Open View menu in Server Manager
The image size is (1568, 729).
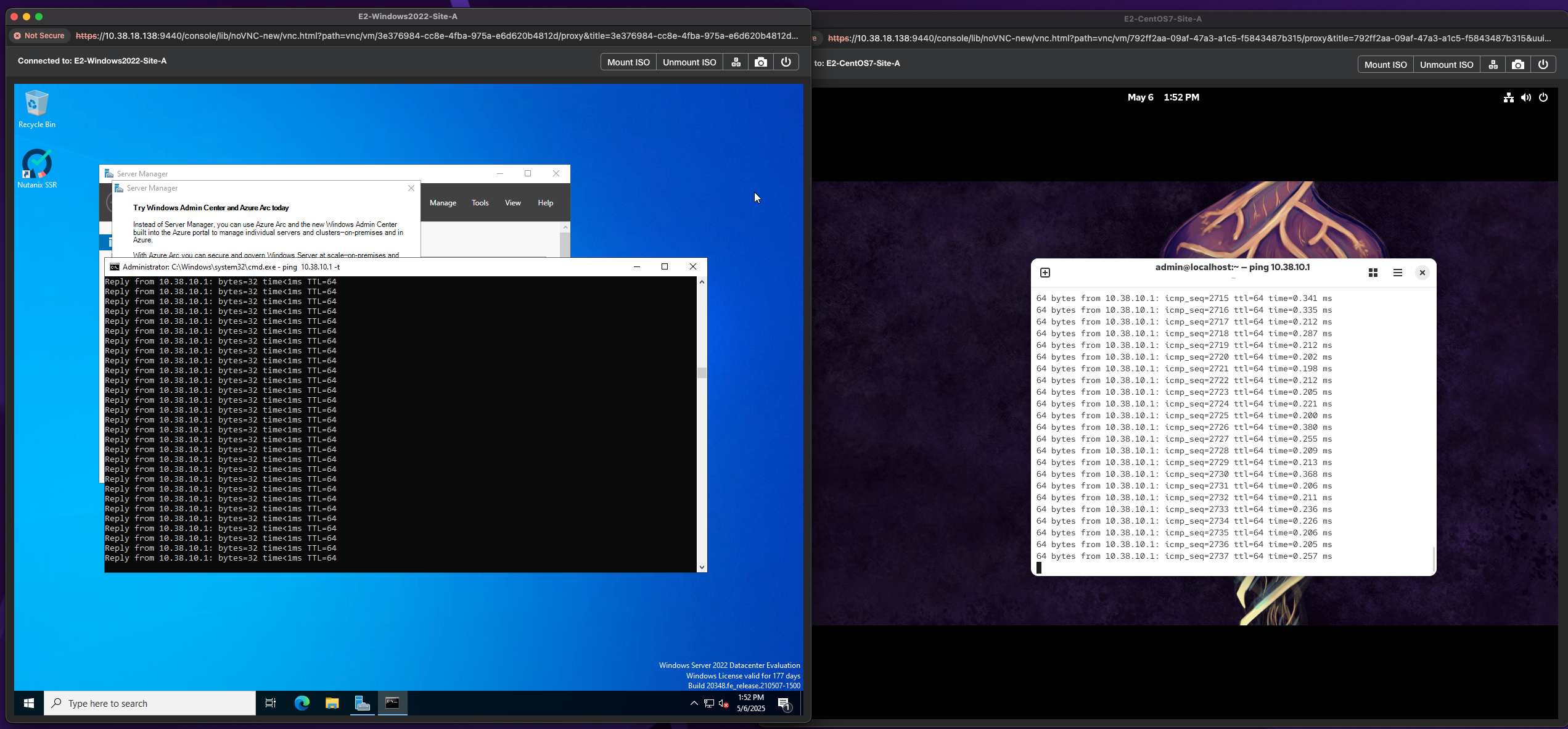(x=512, y=203)
